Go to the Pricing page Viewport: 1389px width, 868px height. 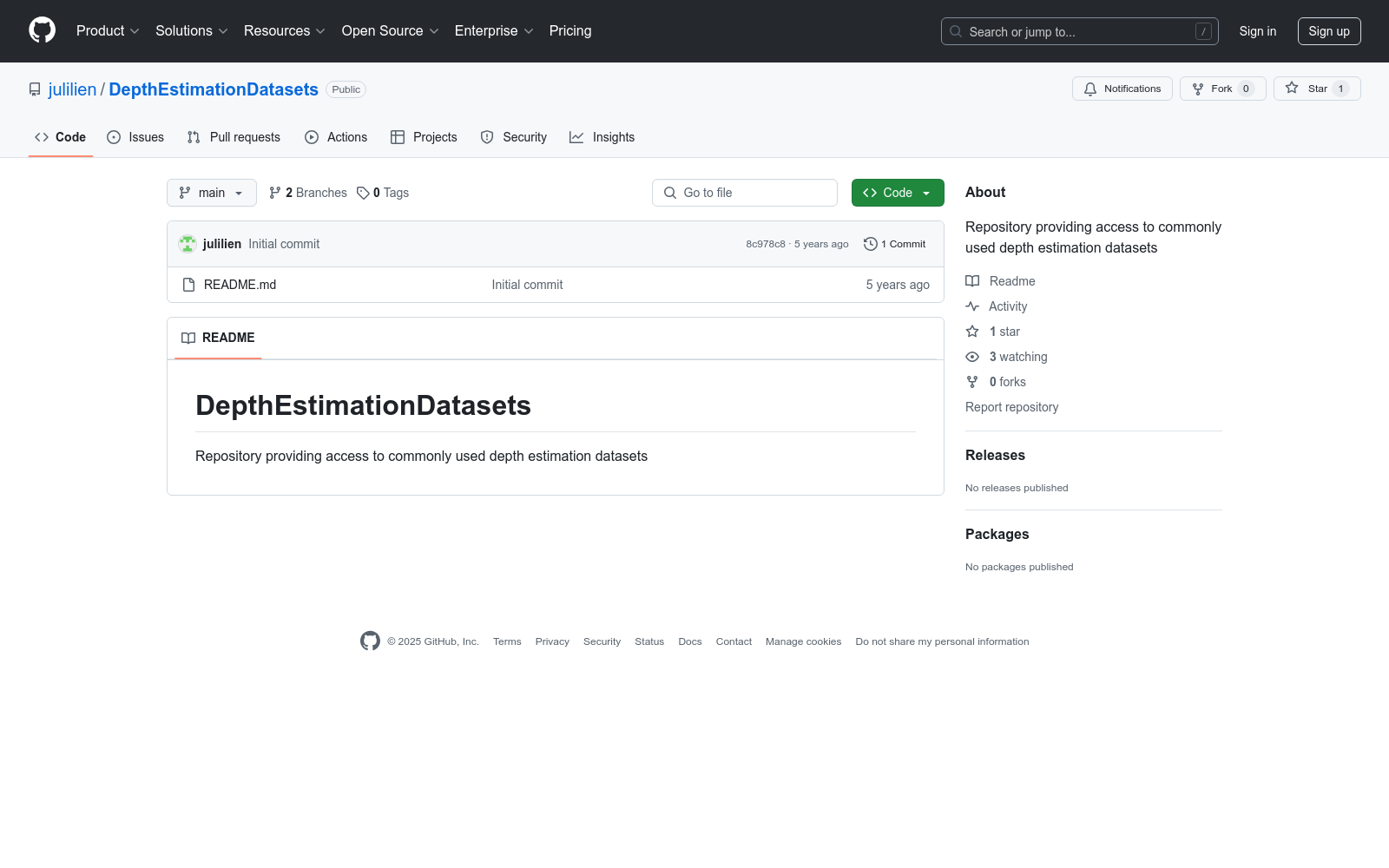pyautogui.click(x=570, y=31)
